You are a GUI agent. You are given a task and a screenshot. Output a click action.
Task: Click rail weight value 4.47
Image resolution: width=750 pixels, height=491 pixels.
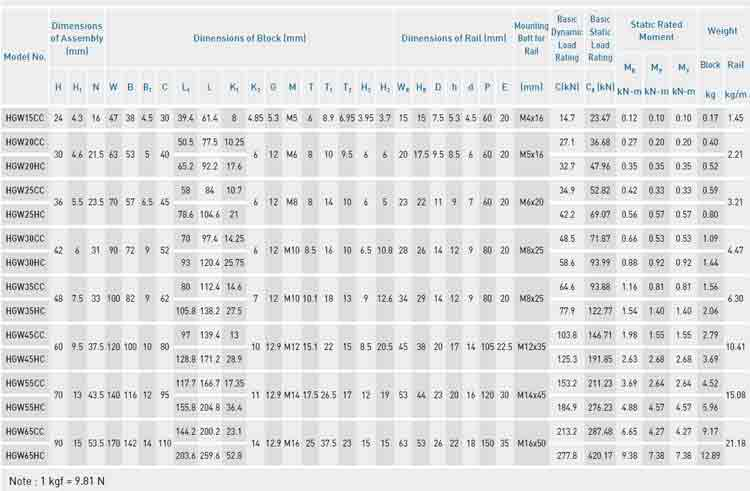tap(736, 251)
